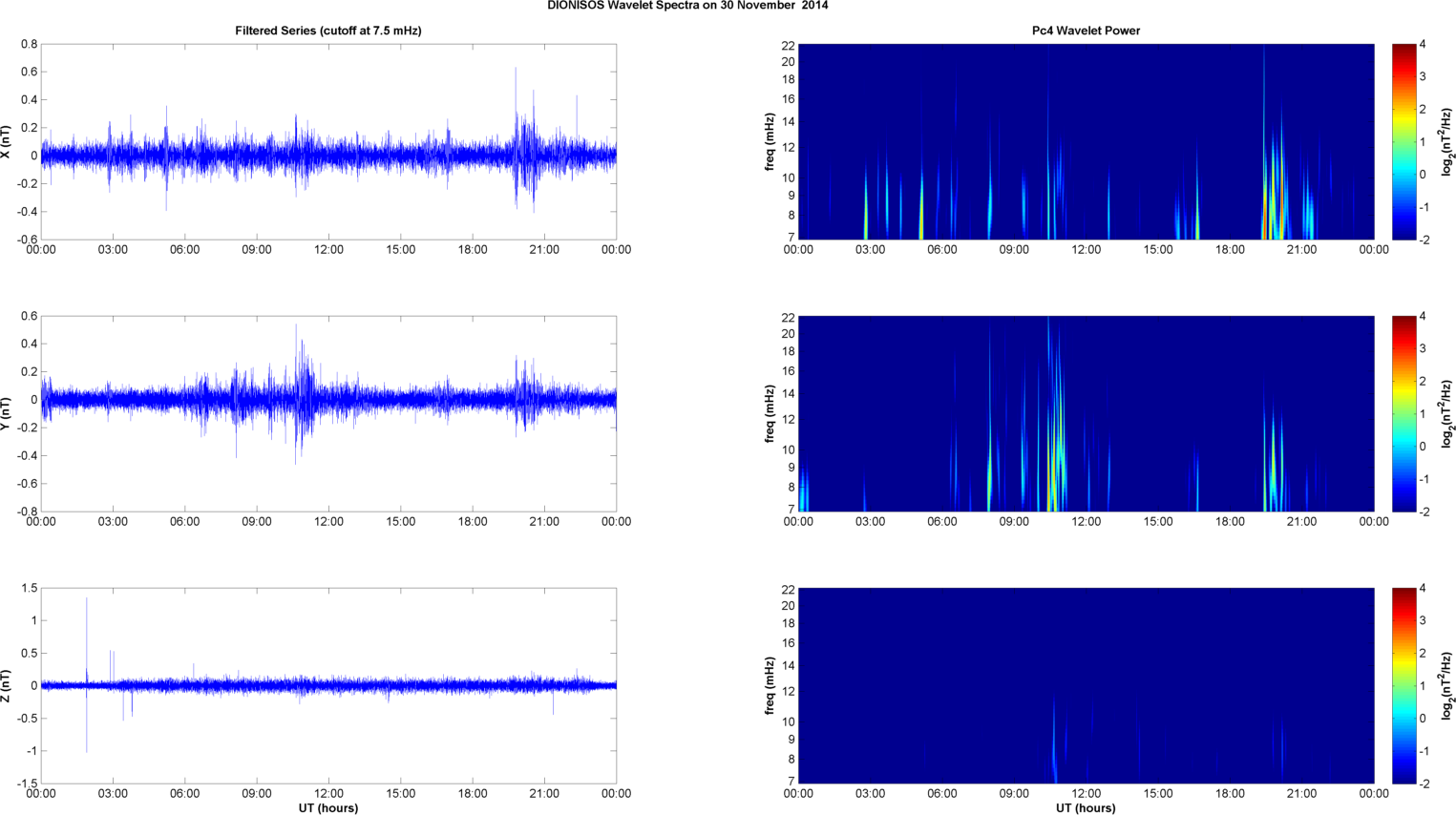Click log2(nT²/Hz) label of top colorbar
Image resolution: width=1456 pixels, height=815 pixels.
point(1447,141)
